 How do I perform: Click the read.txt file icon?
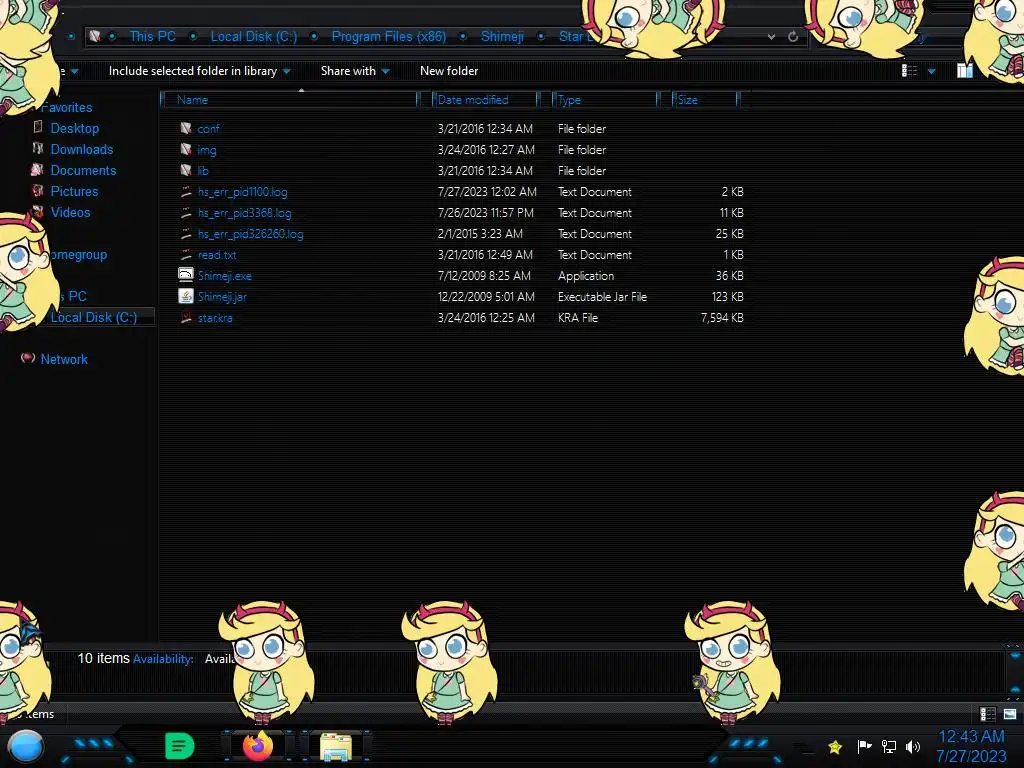[x=186, y=255]
